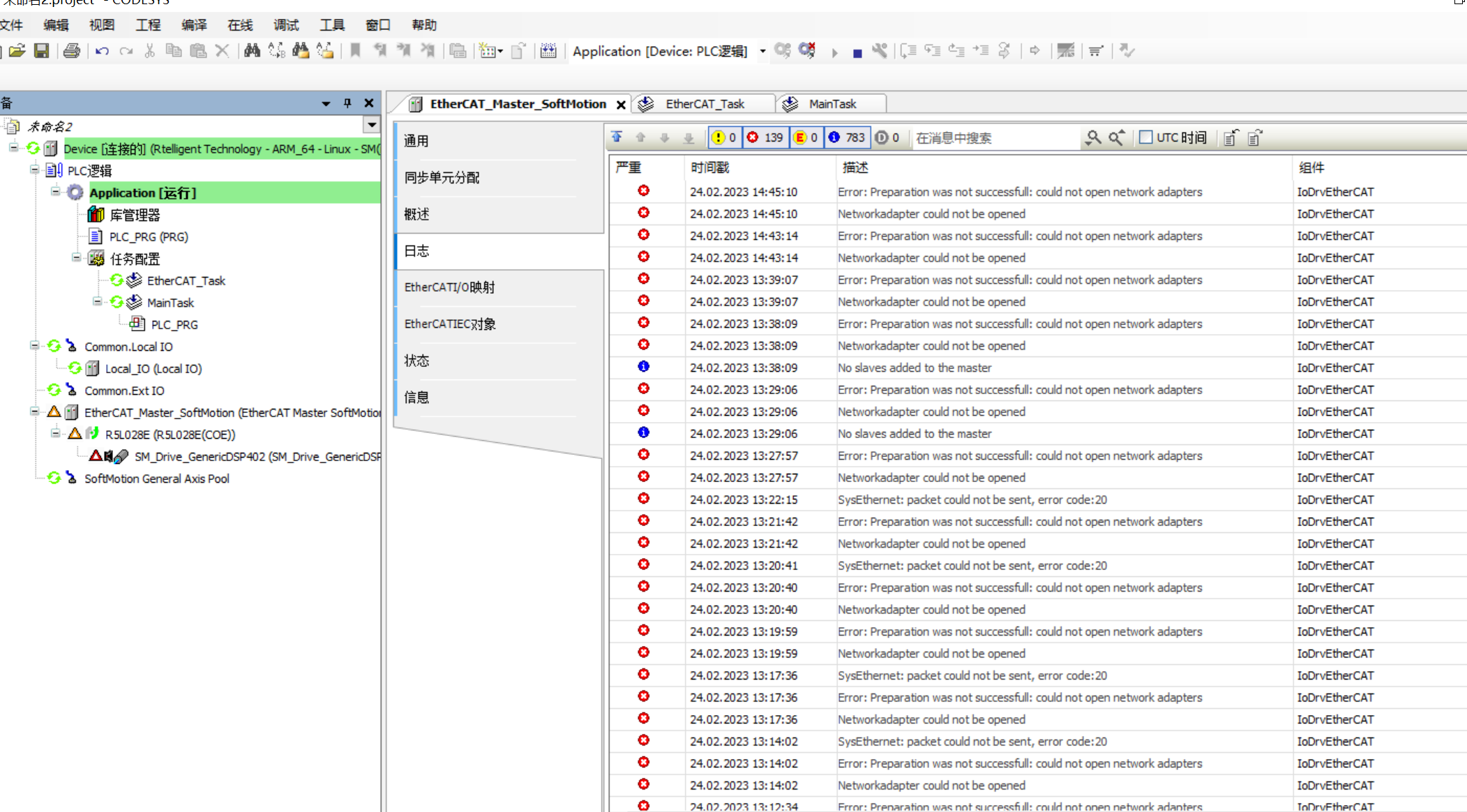Viewport: 1467px width, 812px height.
Task: Select the 状态 side tab
Action: (x=417, y=361)
